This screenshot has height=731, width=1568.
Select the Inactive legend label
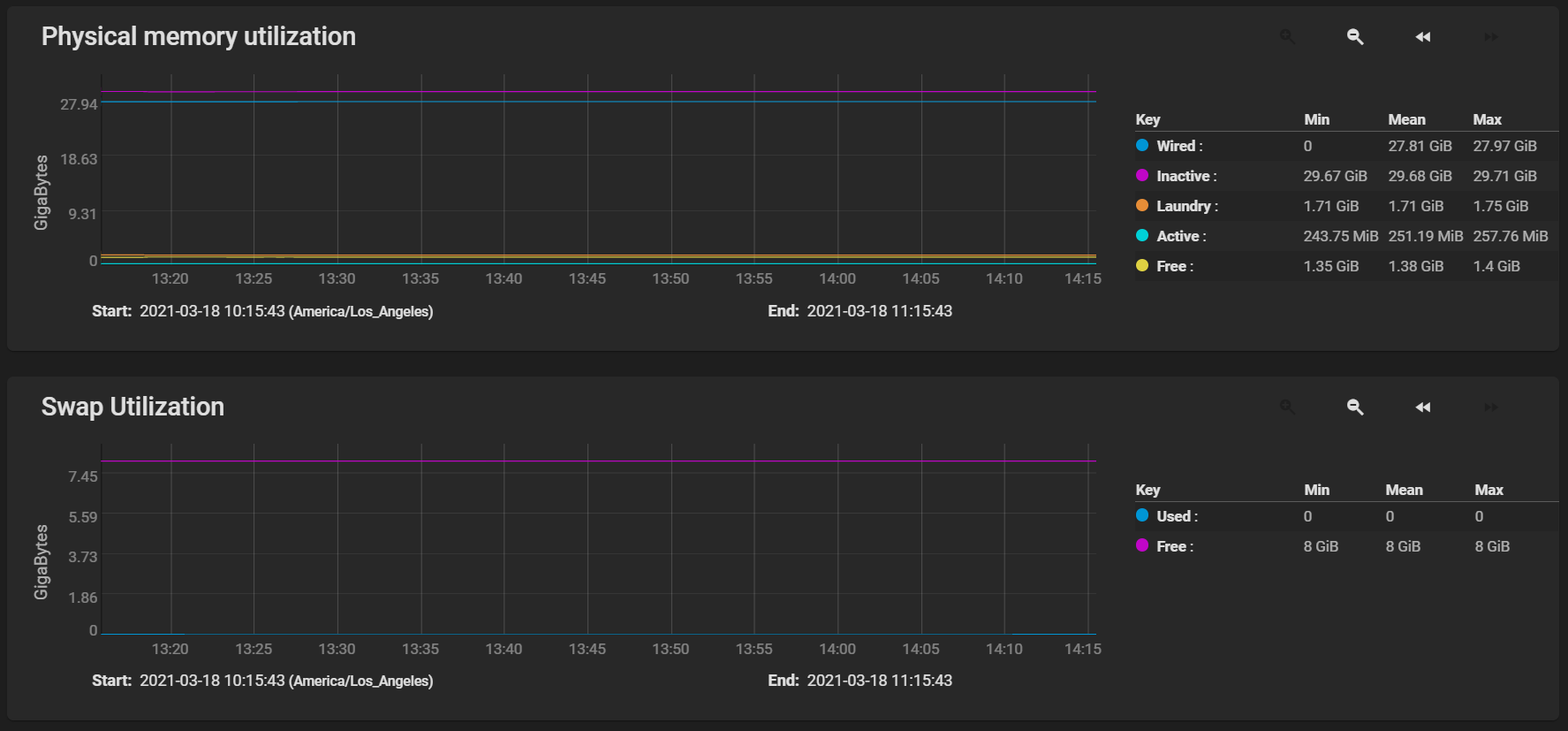[x=1186, y=176]
